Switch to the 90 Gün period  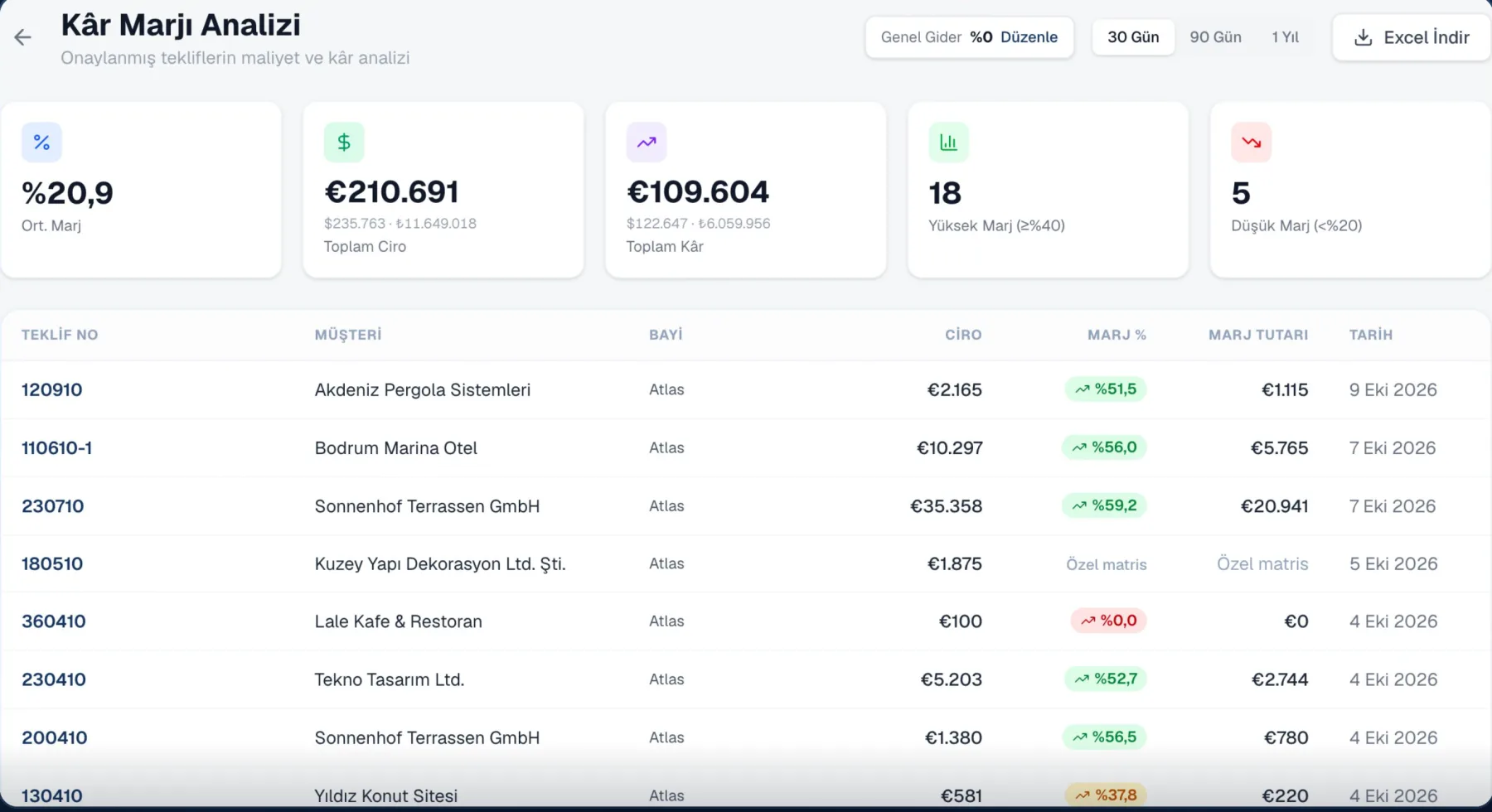point(1215,37)
